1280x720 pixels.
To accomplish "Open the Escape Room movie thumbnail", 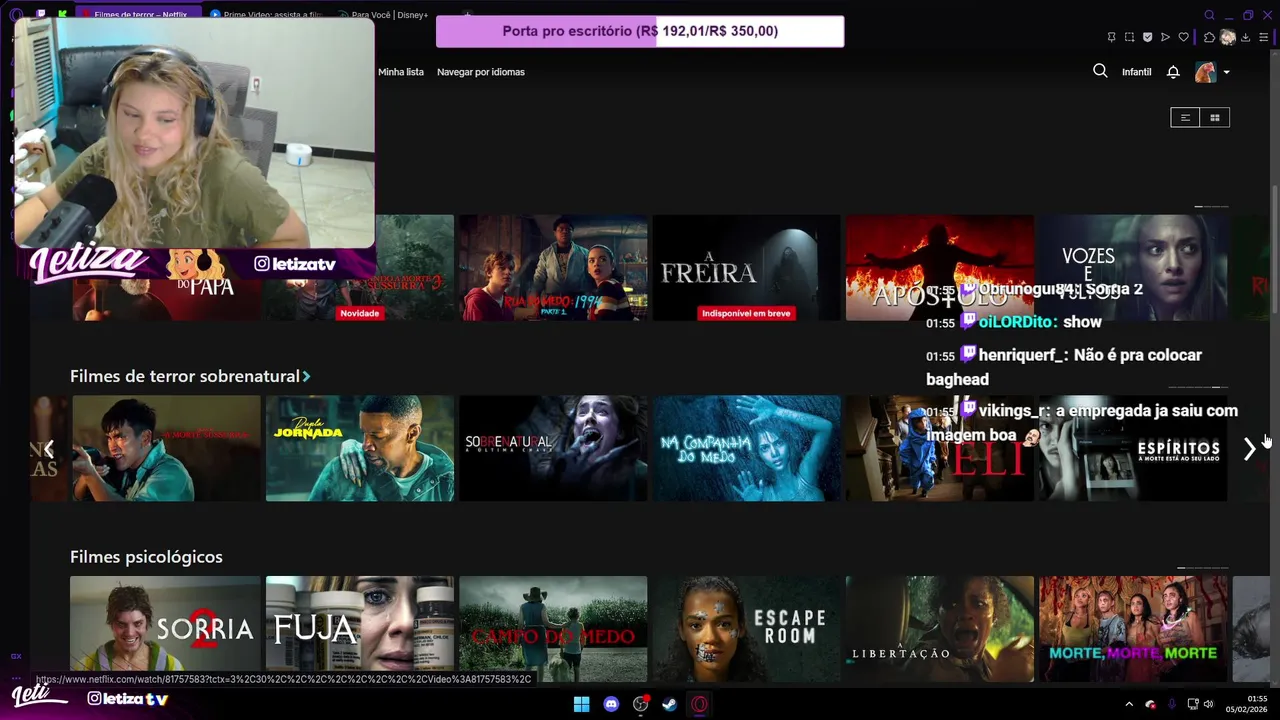I will coord(746,629).
